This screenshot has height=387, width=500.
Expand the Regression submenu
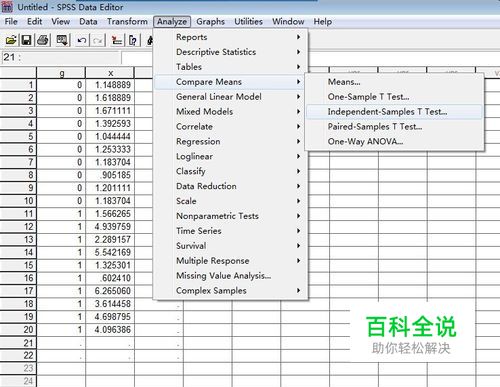pyautogui.click(x=231, y=141)
